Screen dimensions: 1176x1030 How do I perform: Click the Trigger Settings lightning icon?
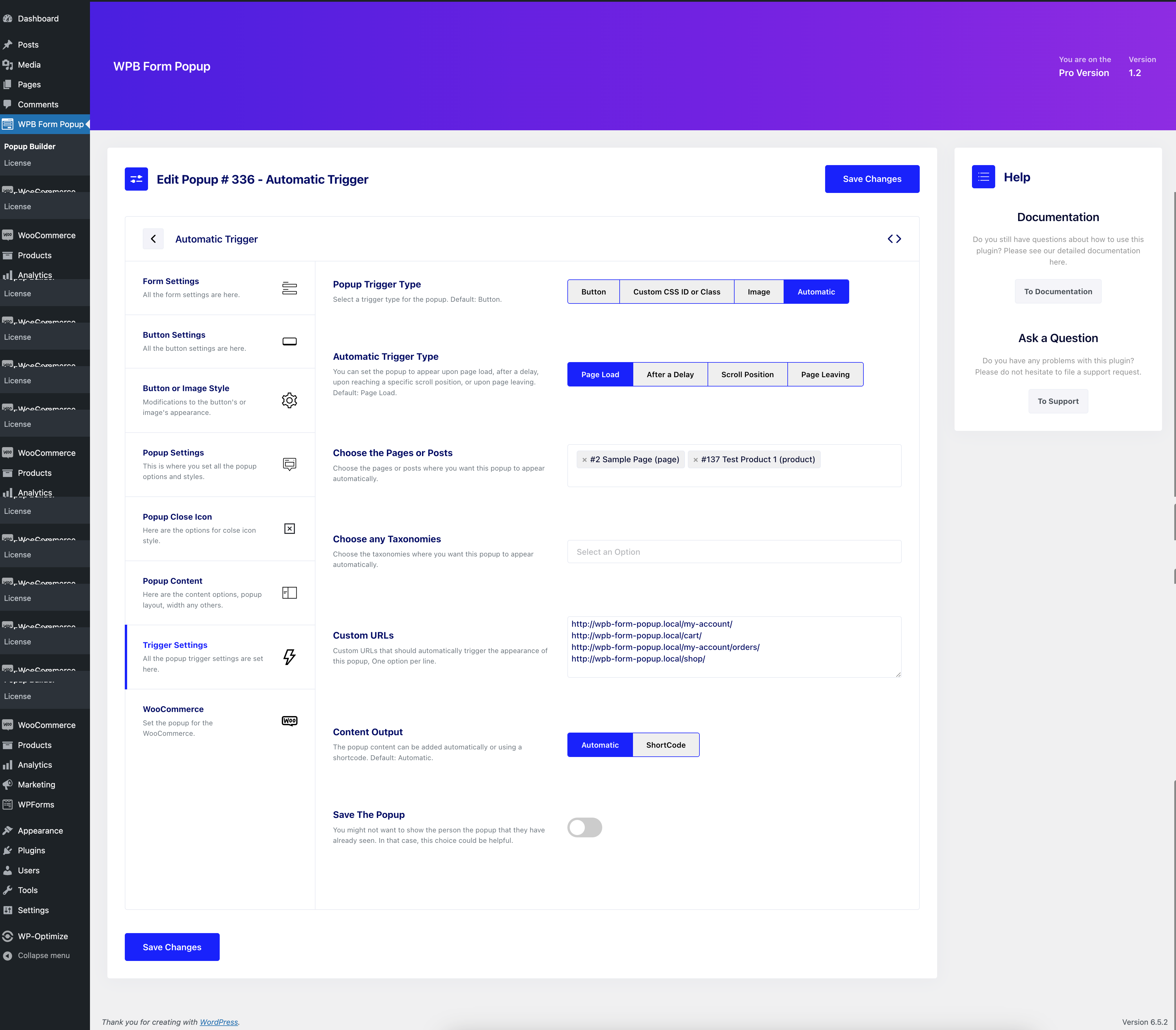pyautogui.click(x=289, y=656)
